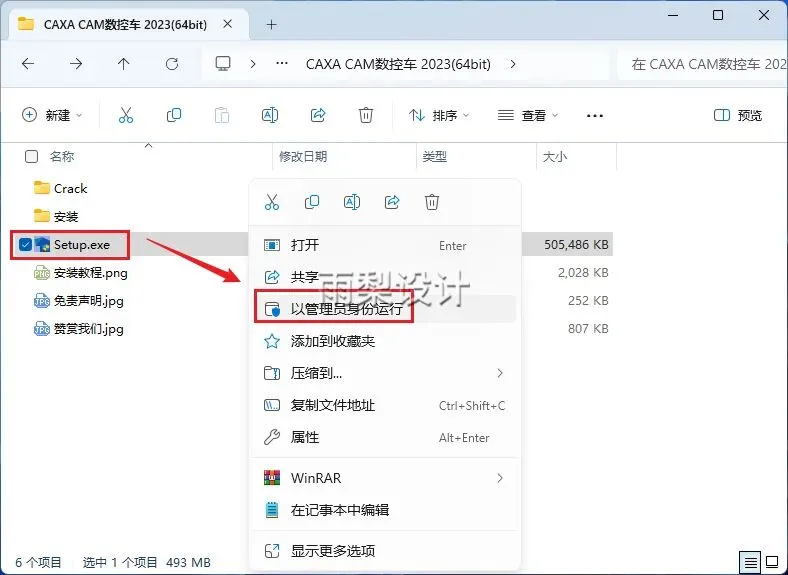Choose 在记事本中编辑 in the context menu
This screenshot has height=575, width=788.
tap(385, 510)
